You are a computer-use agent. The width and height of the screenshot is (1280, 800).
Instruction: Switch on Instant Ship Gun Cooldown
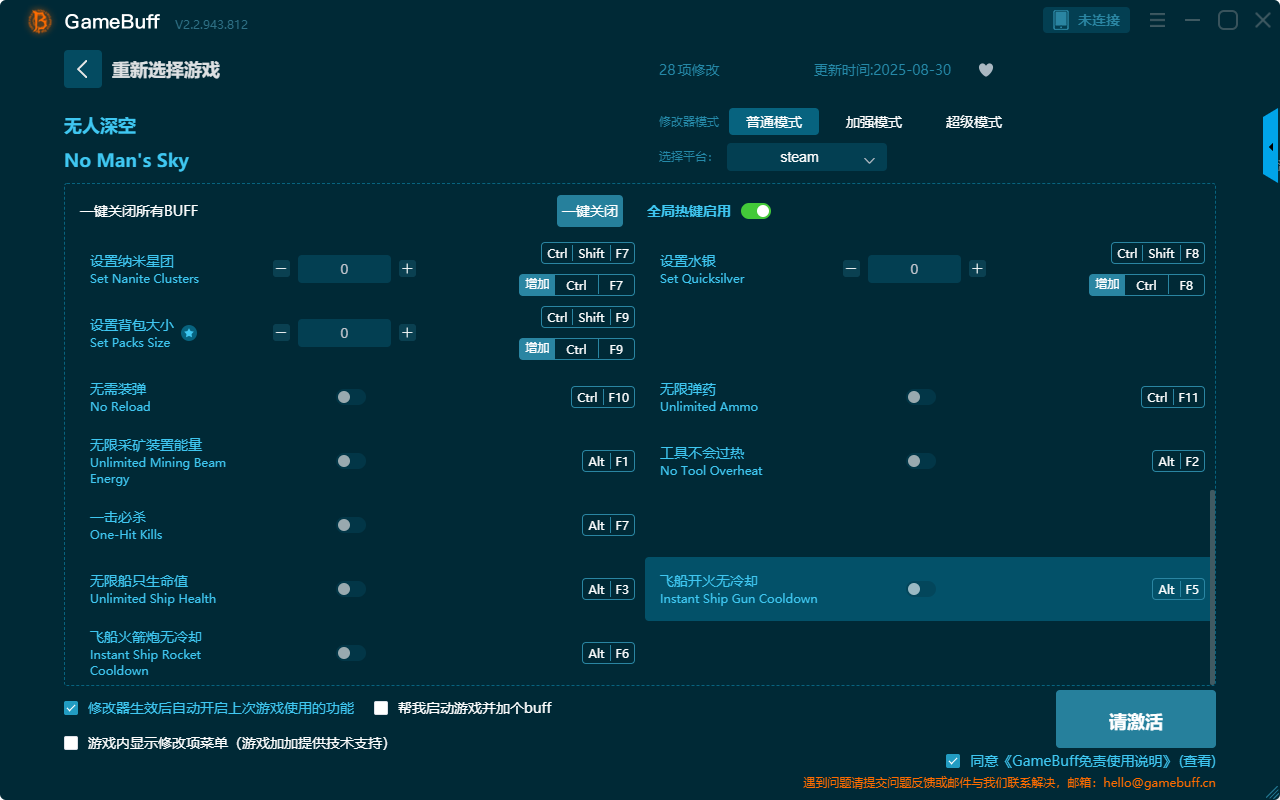pyautogui.click(x=921, y=589)
